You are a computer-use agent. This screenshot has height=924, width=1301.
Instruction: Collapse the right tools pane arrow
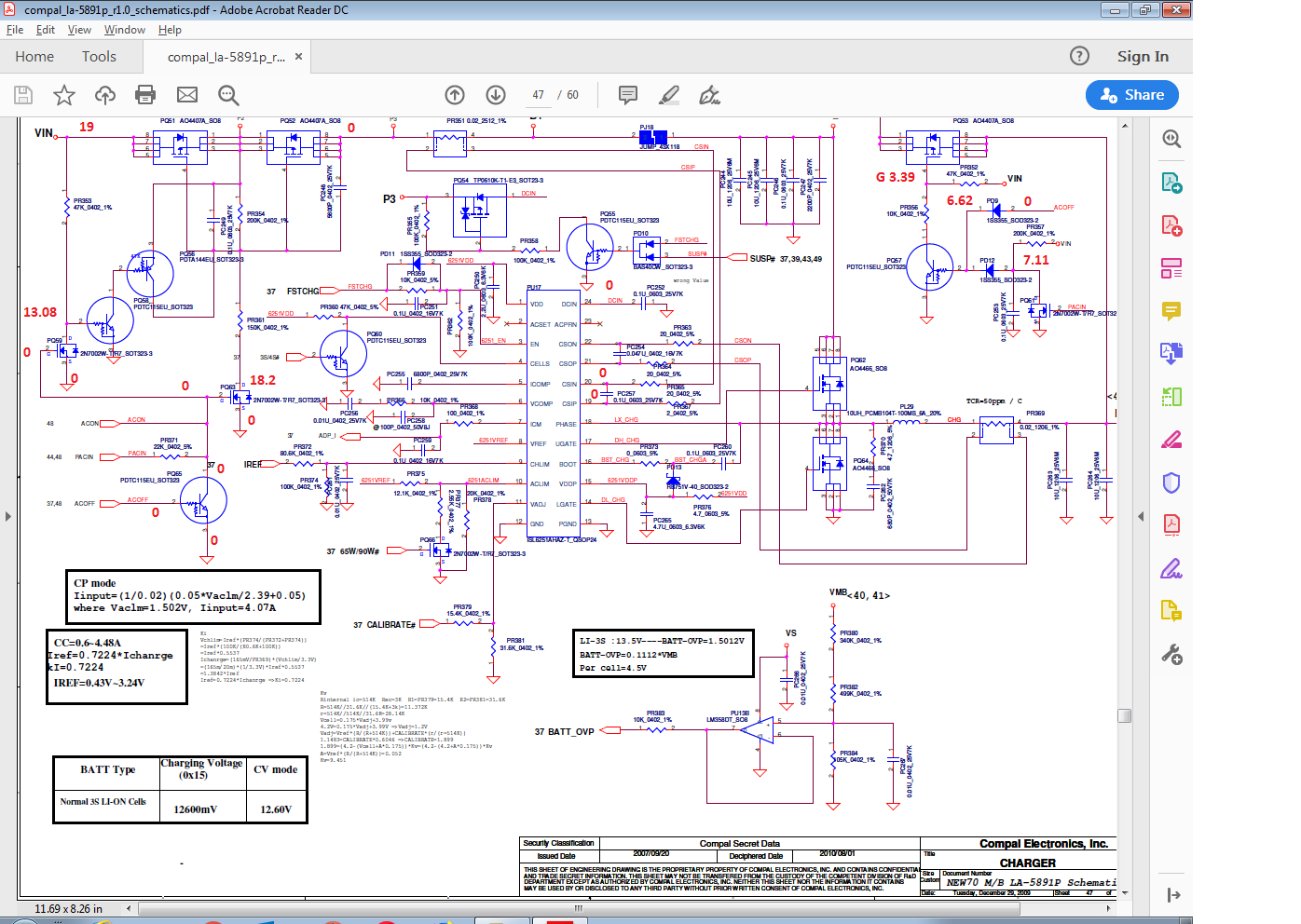(x=1140, y=516)
